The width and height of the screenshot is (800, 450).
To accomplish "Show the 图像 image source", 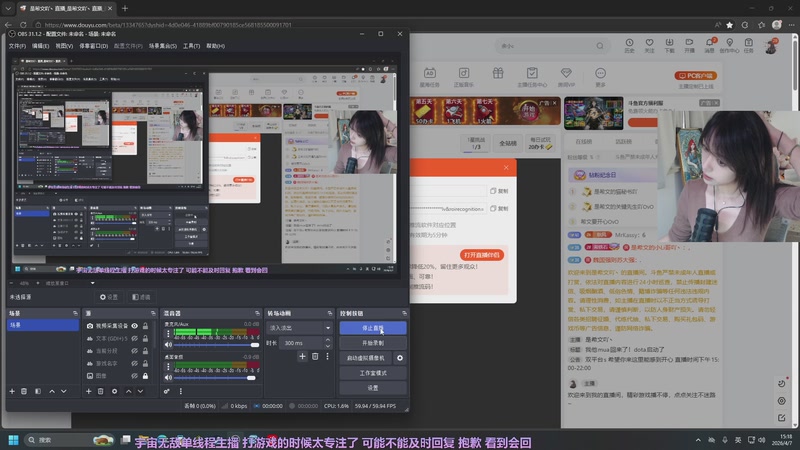I will (134, 376).
